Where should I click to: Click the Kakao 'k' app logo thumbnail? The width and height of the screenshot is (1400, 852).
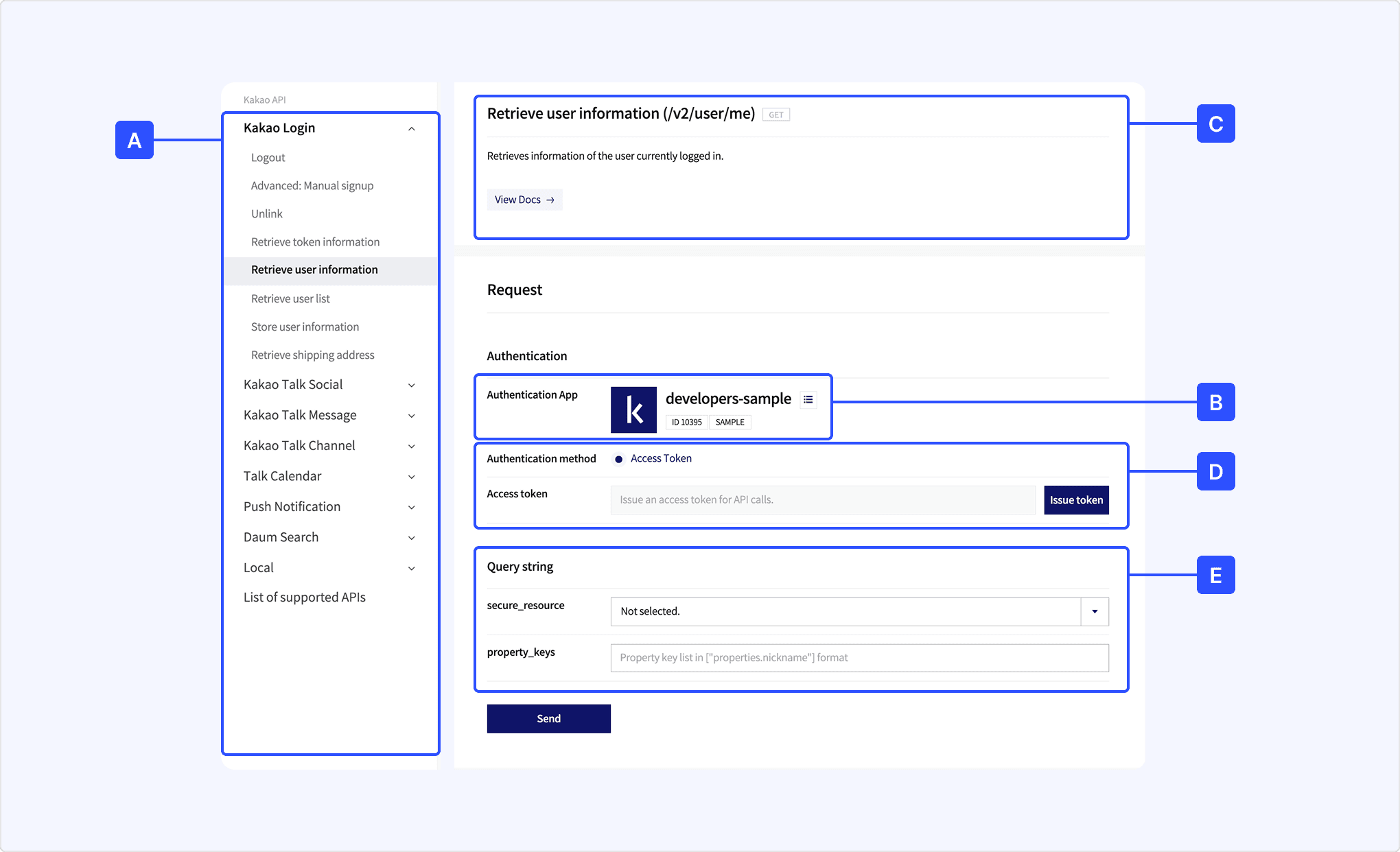pos(633,410)
